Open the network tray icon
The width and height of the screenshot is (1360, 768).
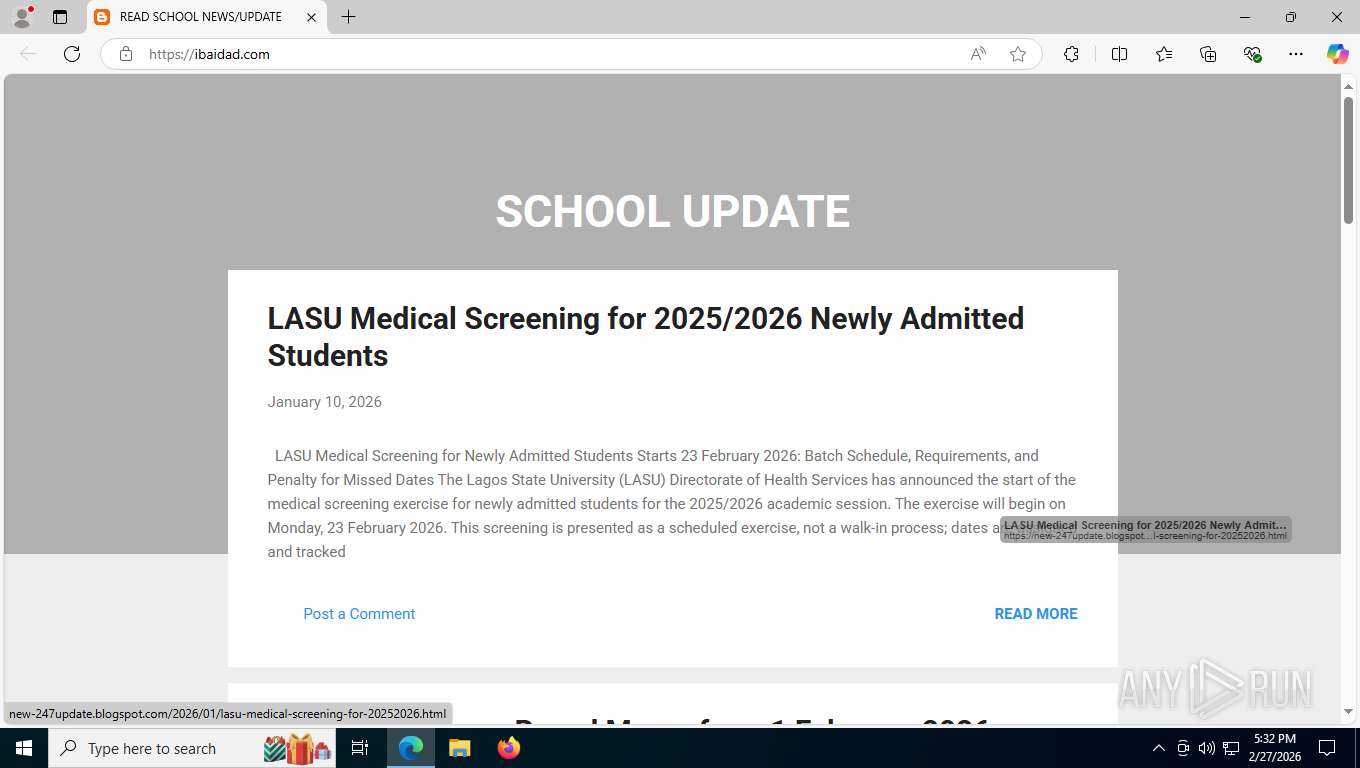[x=1231, y=748]
